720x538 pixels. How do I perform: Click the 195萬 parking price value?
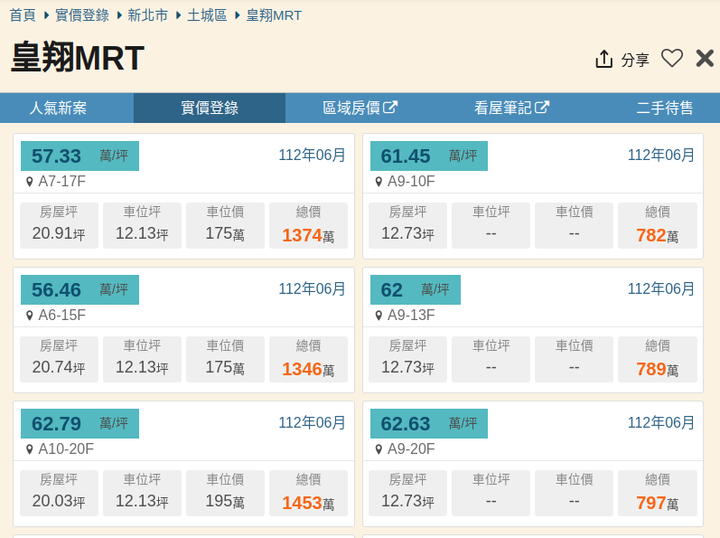pos(225,501)
